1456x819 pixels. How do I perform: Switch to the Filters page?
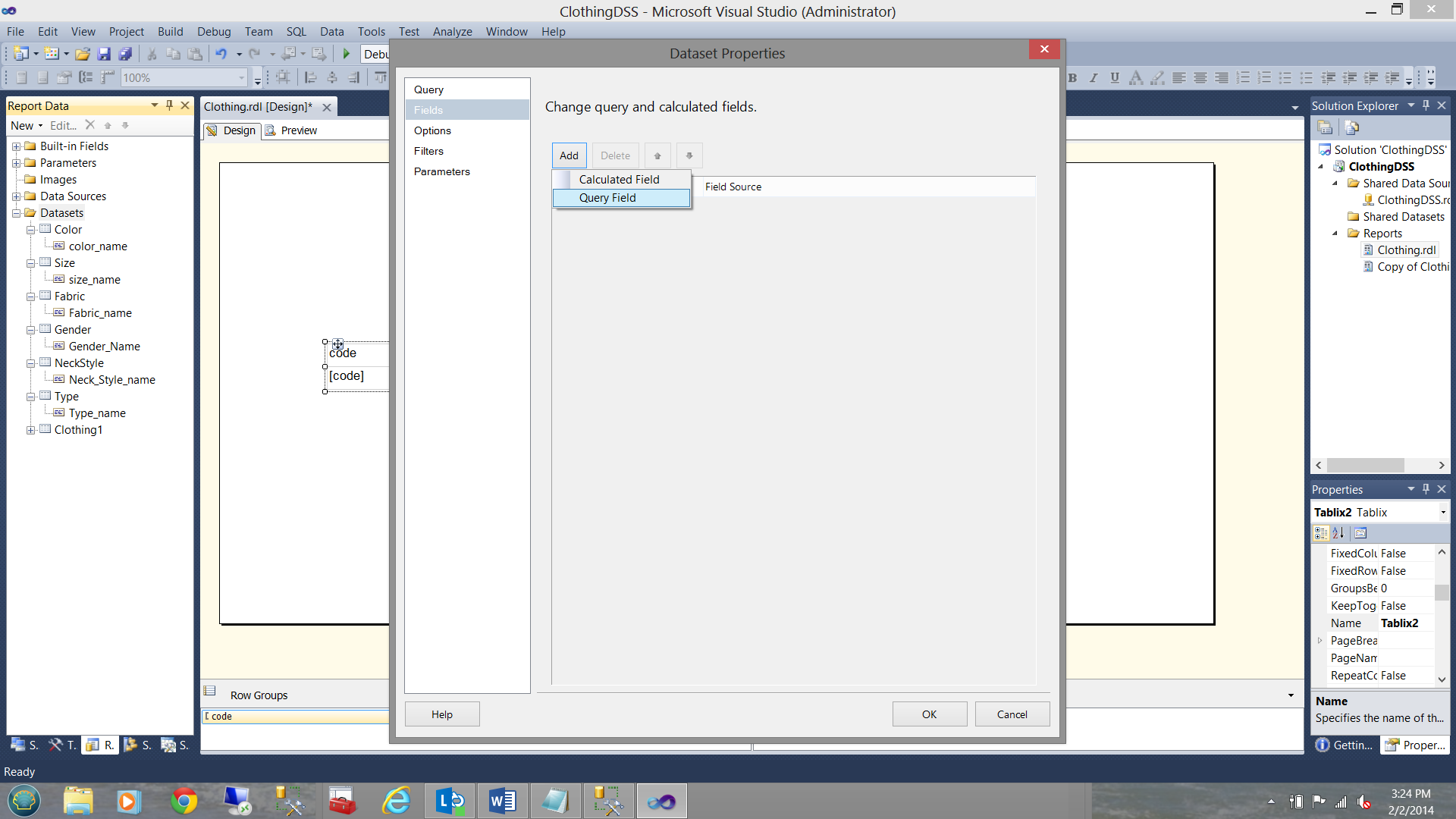(x=428, y=151)
